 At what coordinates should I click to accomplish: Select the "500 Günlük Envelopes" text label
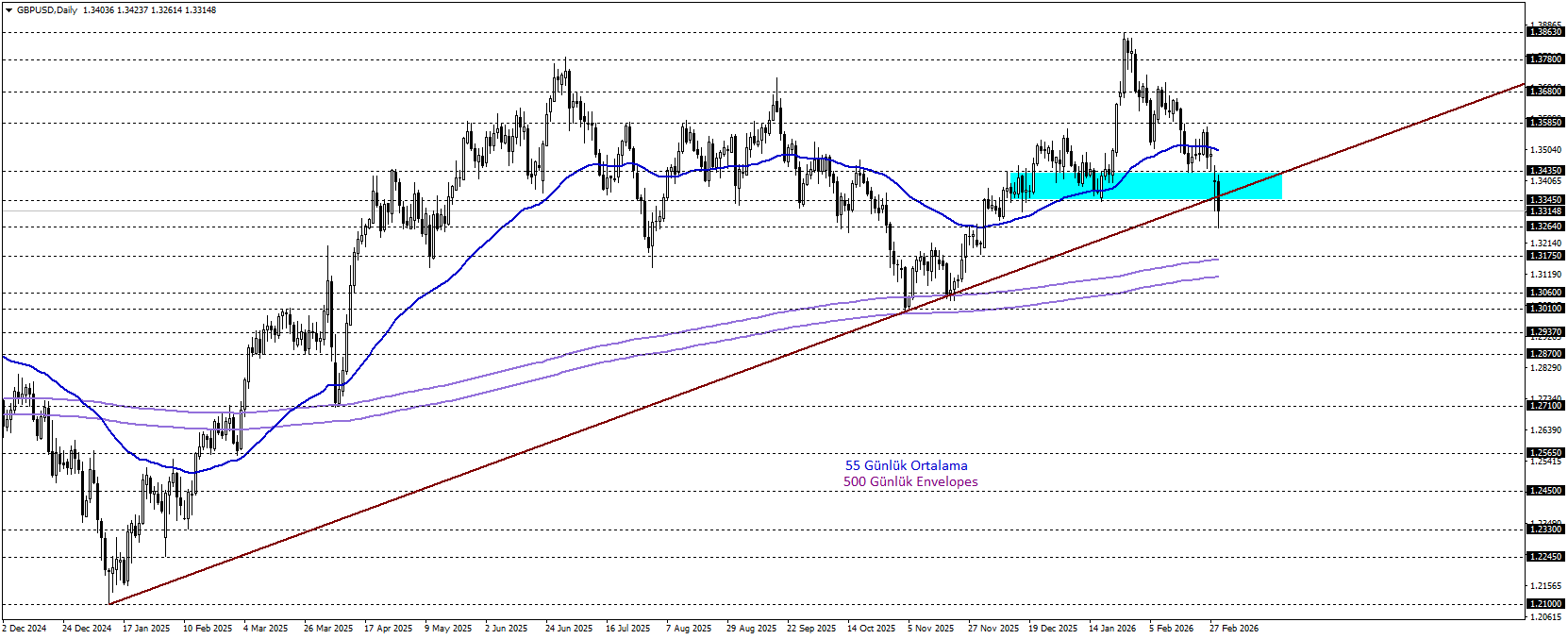(910, 482)
